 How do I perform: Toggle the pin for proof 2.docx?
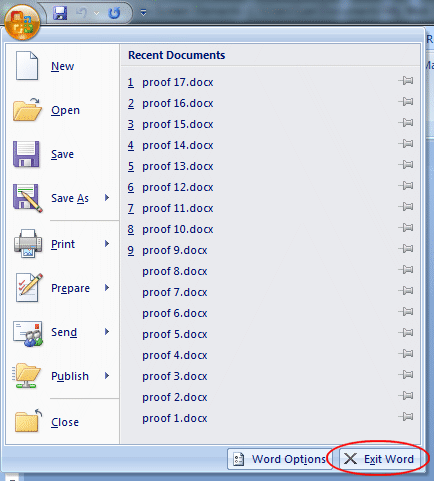click(406, 396)
